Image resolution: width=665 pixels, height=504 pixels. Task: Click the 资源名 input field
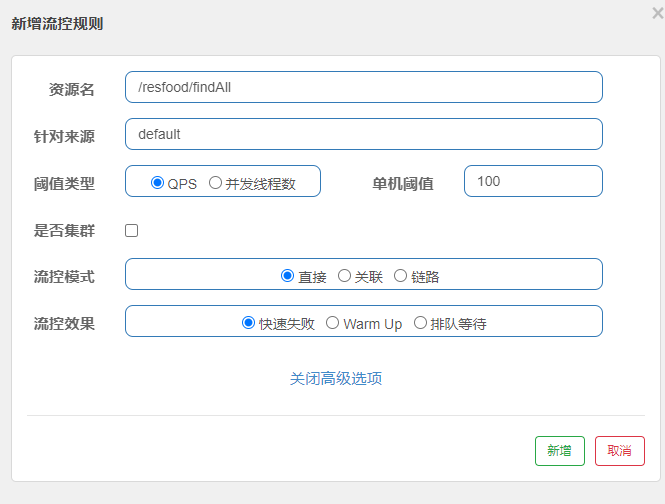point(363,87)
